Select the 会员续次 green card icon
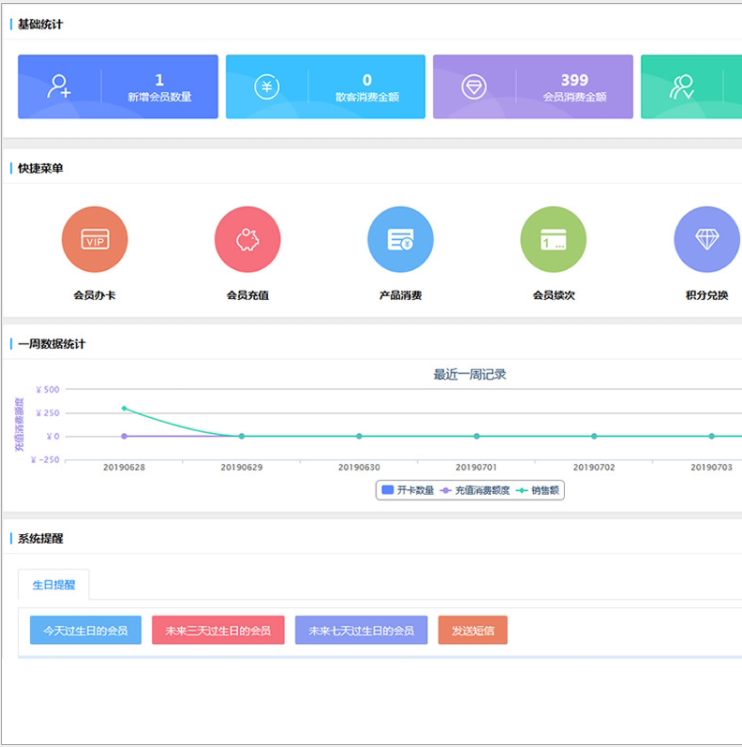The image size is (742, 747). [553, 239]
